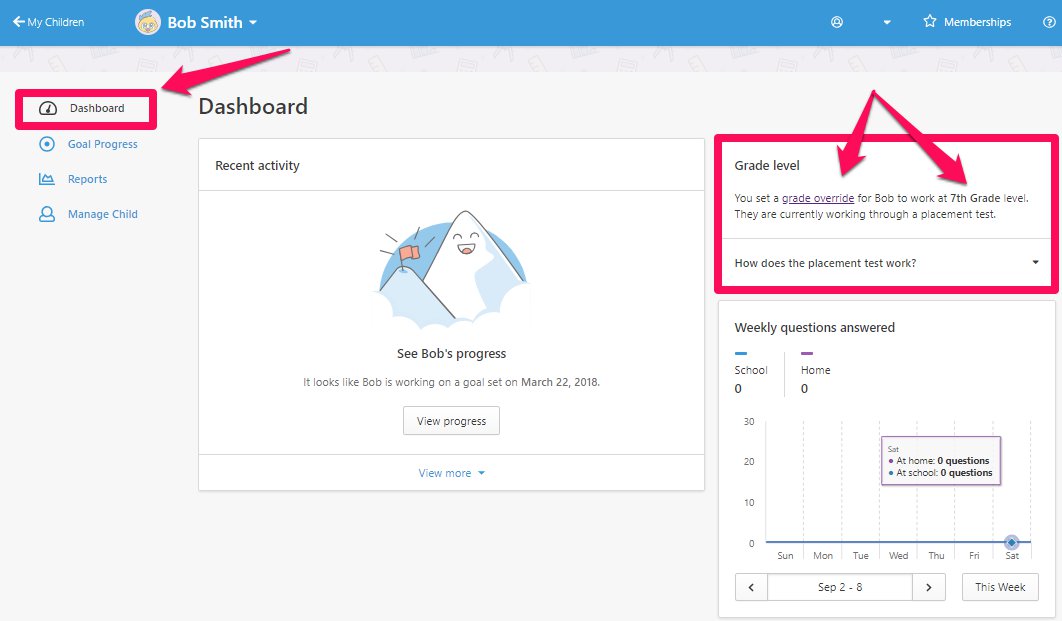This screenshot has width=1062, height=621.
Task: Click the See Bob's progress heading
Action: [451, 354]
